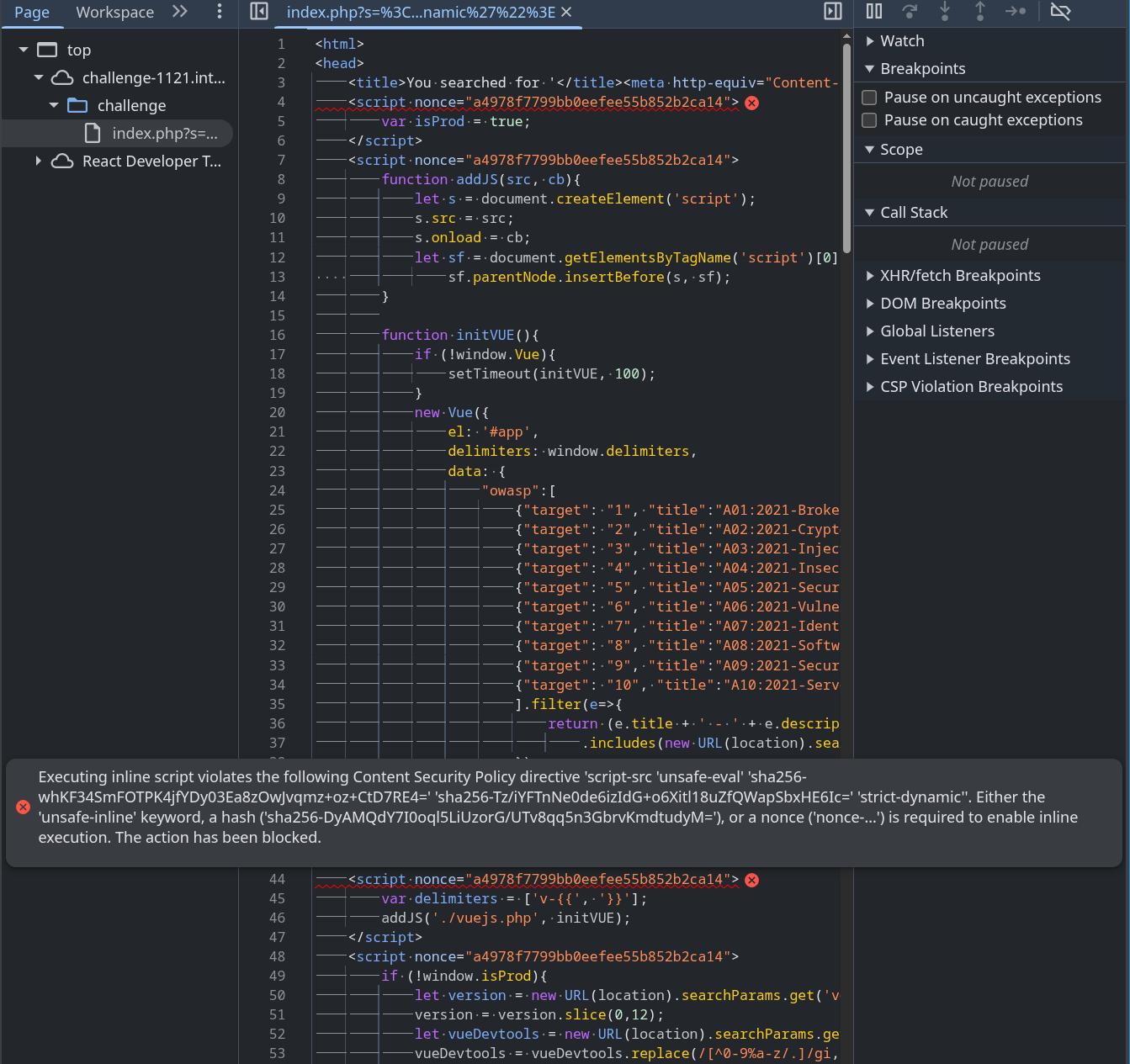Enable Pause on caught exceptions
Screen dimensions: 1130x1064
870,120
